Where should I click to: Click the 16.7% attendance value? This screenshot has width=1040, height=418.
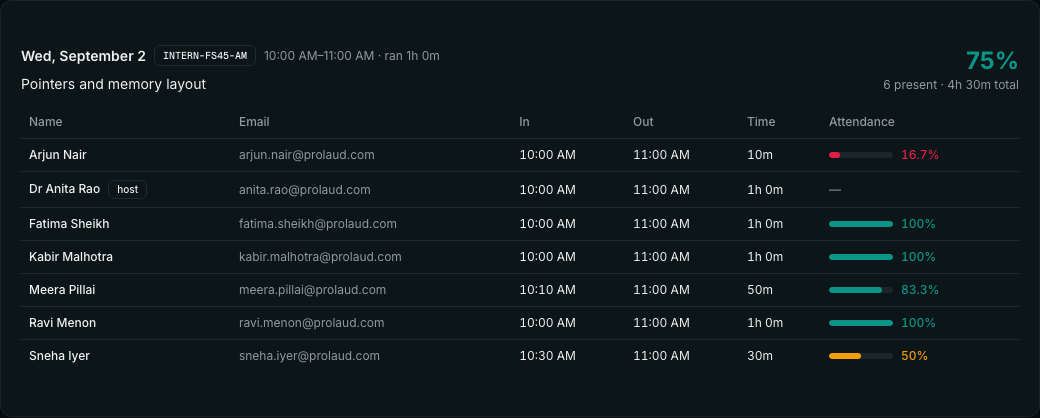(x=920, y=155)
